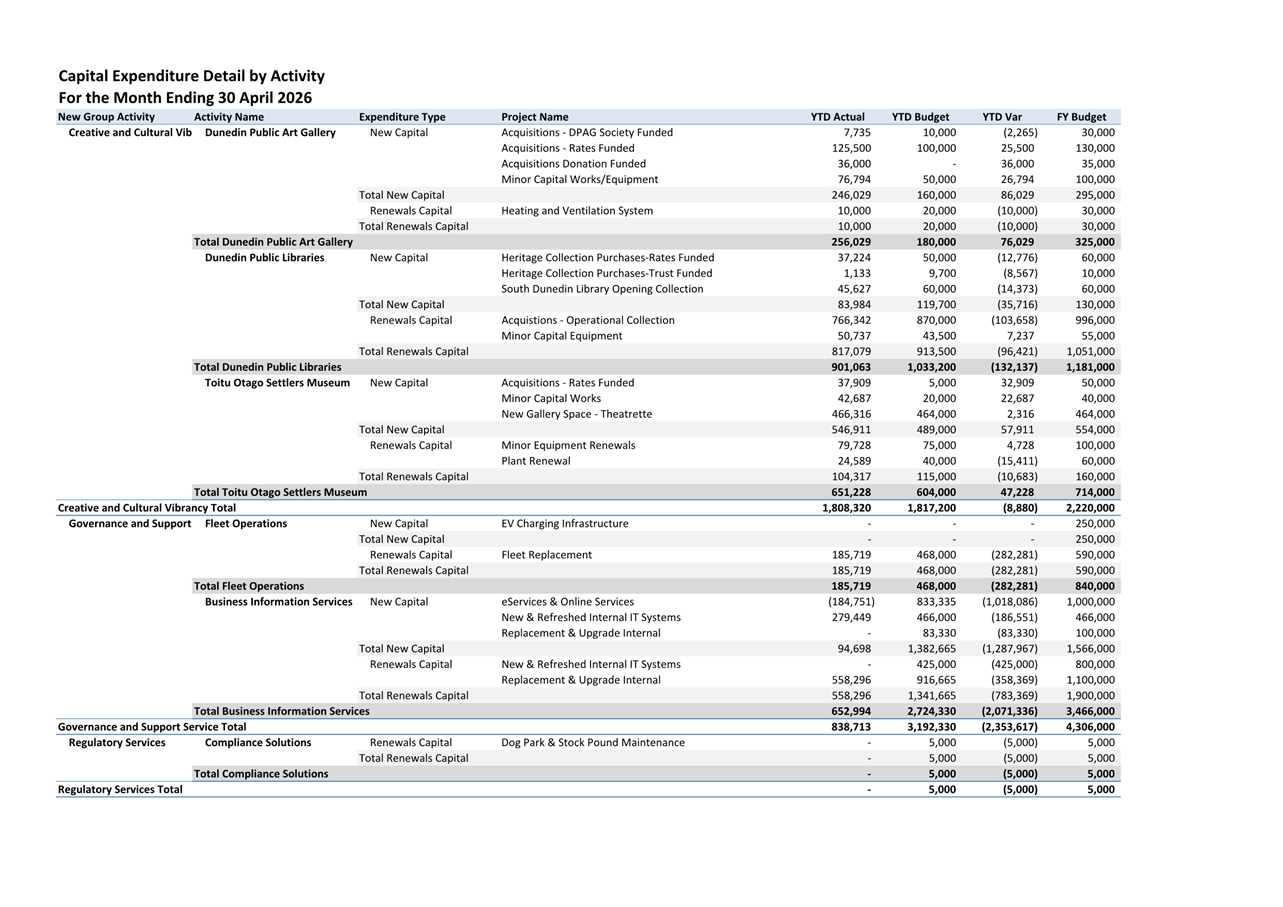Viewport: 1283px width, 907px height.
Task: Select the 'For the Month Ending 30 April 2026' subtitle
Action: 185,98
